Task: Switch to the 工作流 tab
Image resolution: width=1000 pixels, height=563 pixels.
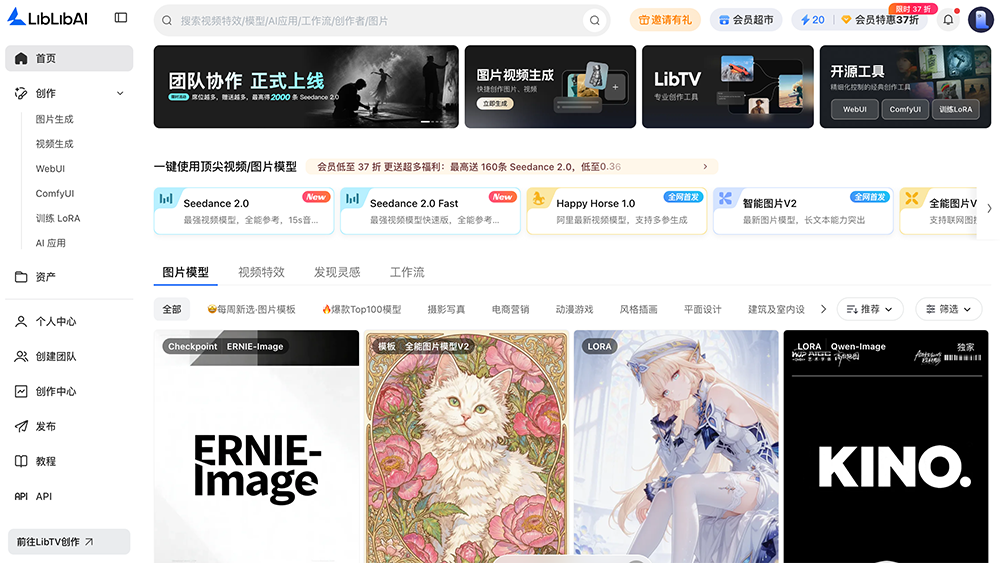Action: (407, 272)
